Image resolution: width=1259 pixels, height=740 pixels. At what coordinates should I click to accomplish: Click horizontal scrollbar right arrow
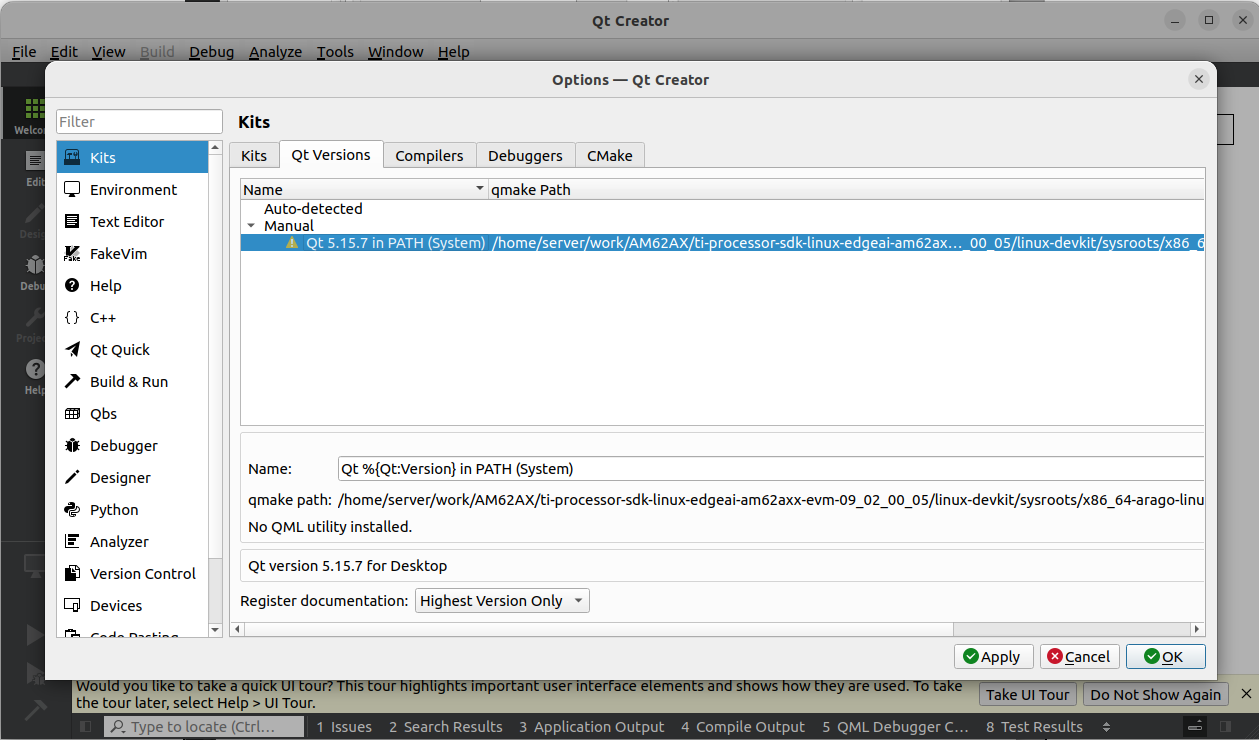pos(1198,629)
